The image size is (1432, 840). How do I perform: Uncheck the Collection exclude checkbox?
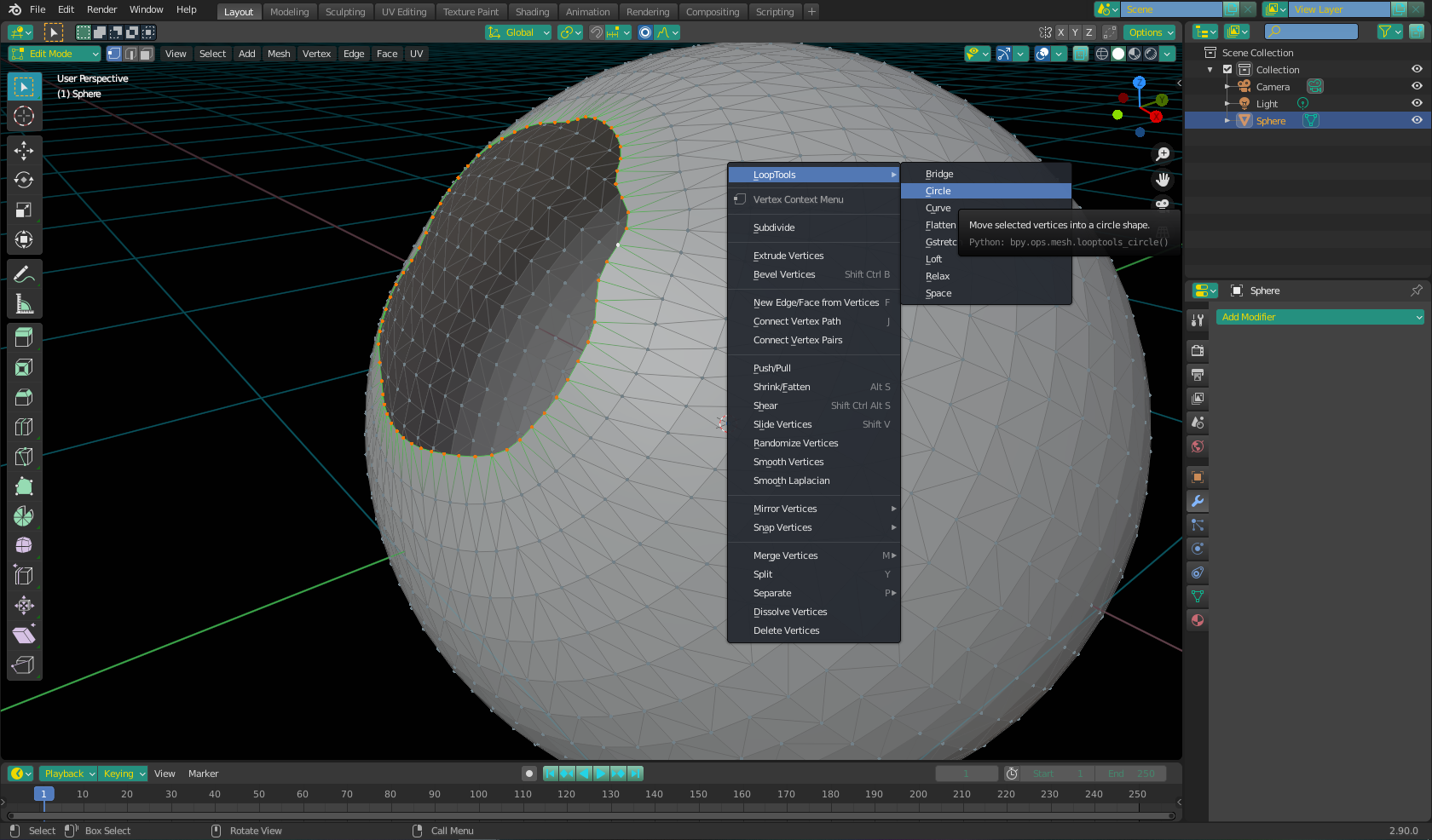(x=1227, y=70)
